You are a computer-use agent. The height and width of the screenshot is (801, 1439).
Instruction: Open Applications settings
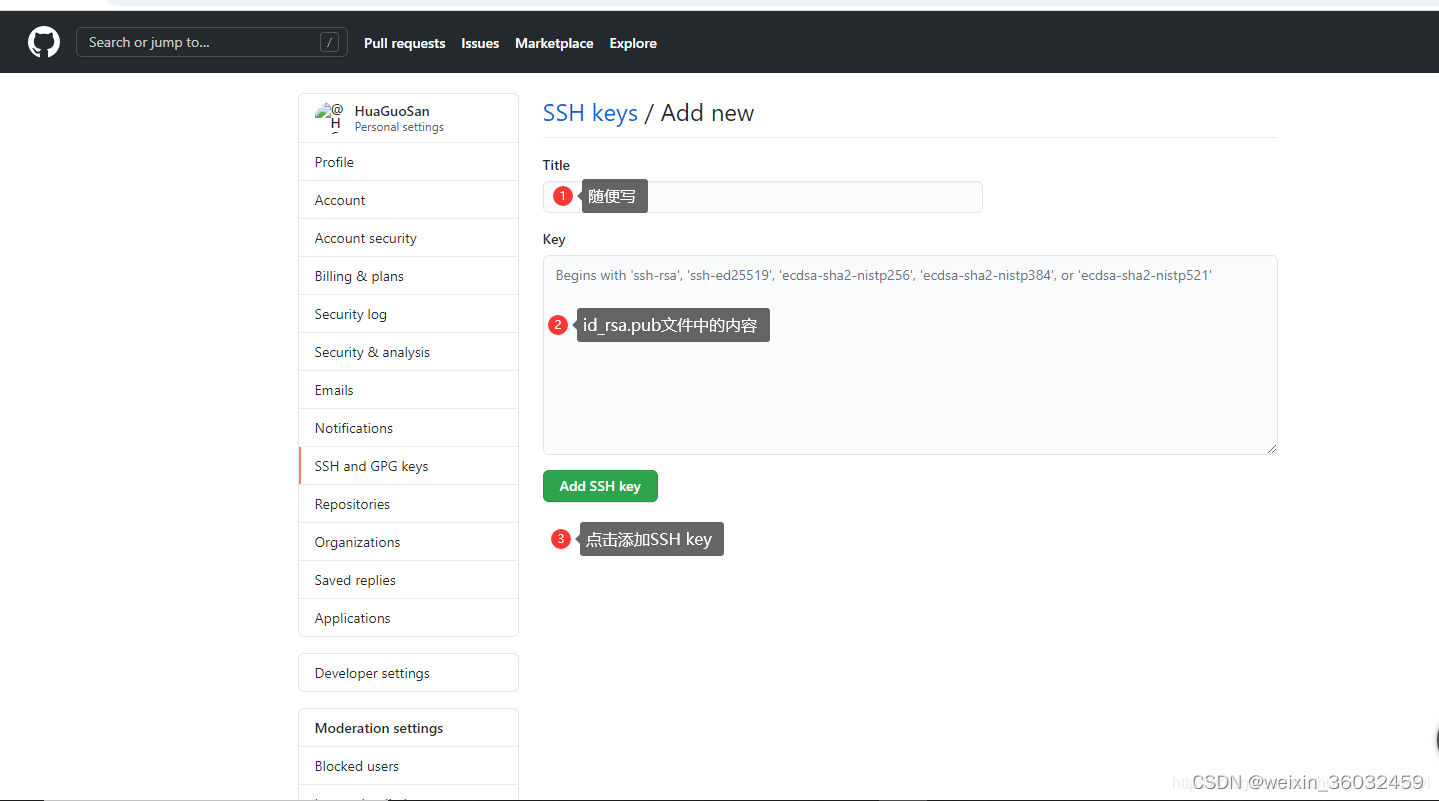(x=408, y=618)
